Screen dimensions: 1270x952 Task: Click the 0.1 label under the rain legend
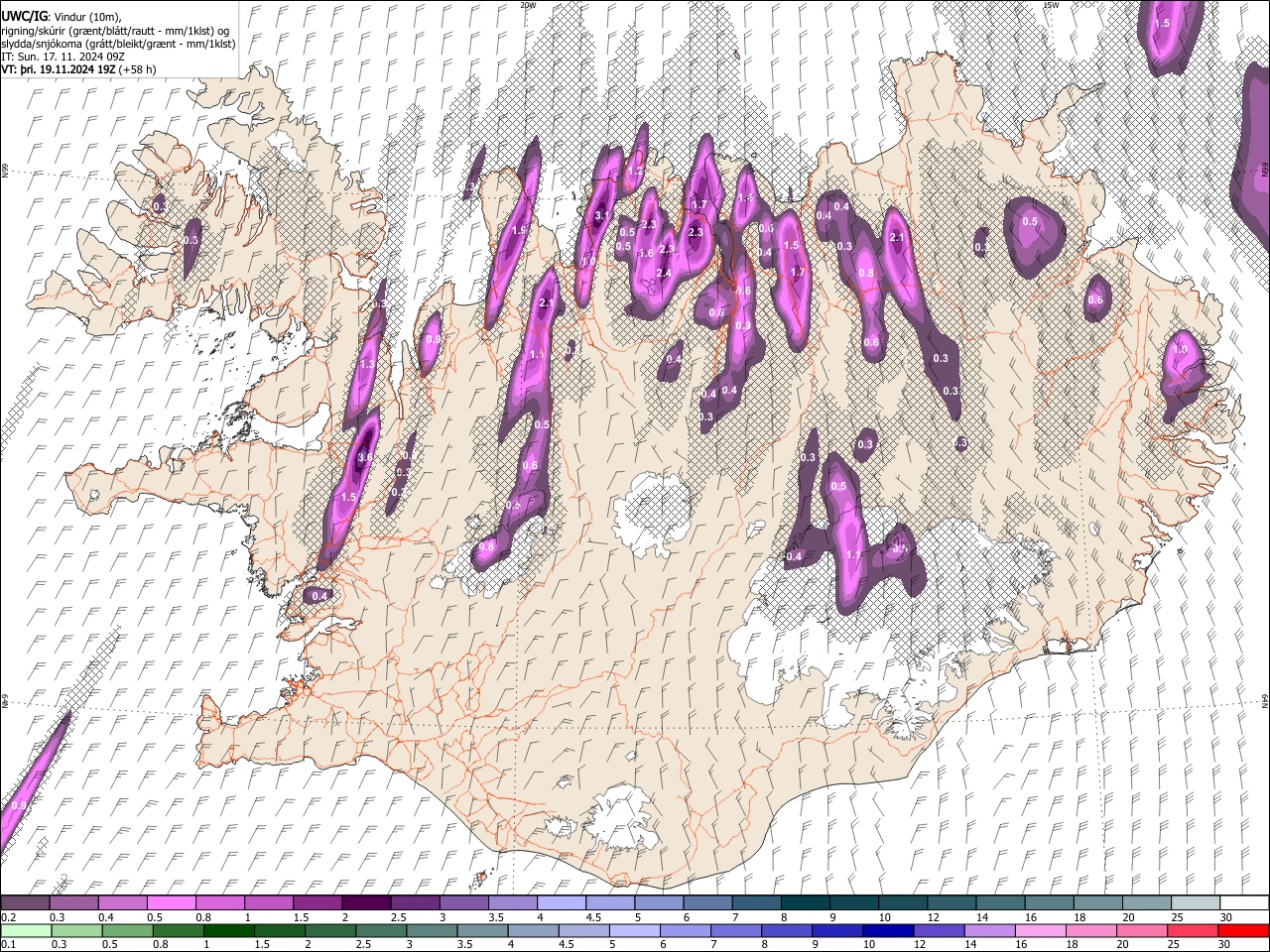8,945
